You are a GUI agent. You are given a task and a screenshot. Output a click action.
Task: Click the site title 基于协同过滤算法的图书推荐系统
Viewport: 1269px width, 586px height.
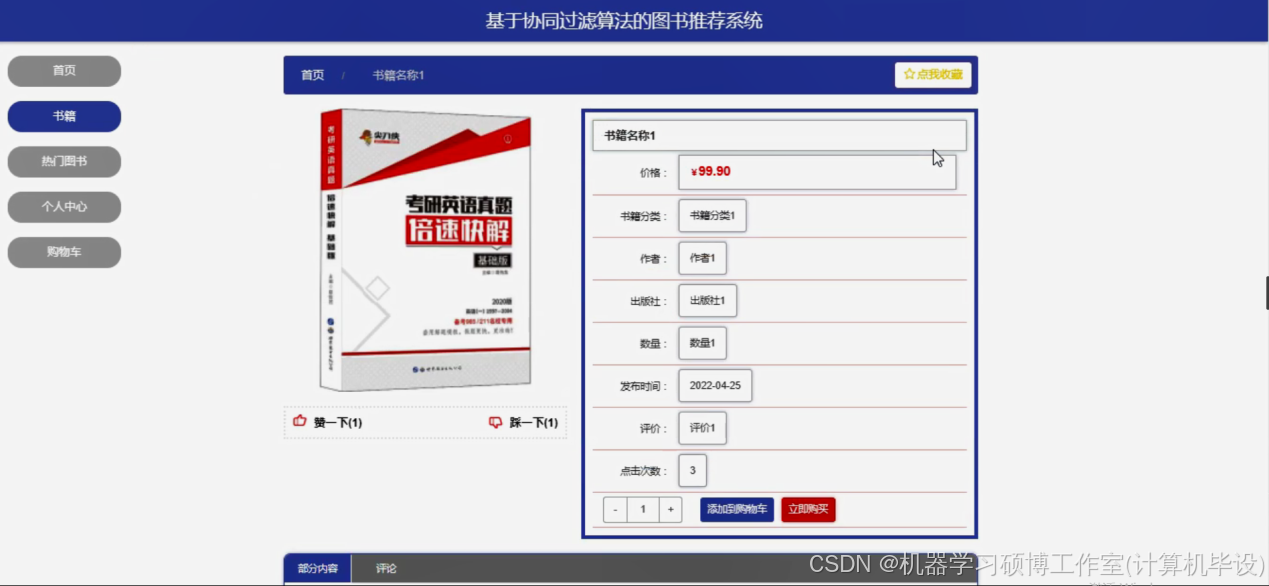pyautogui.click(x=624, y=21)
